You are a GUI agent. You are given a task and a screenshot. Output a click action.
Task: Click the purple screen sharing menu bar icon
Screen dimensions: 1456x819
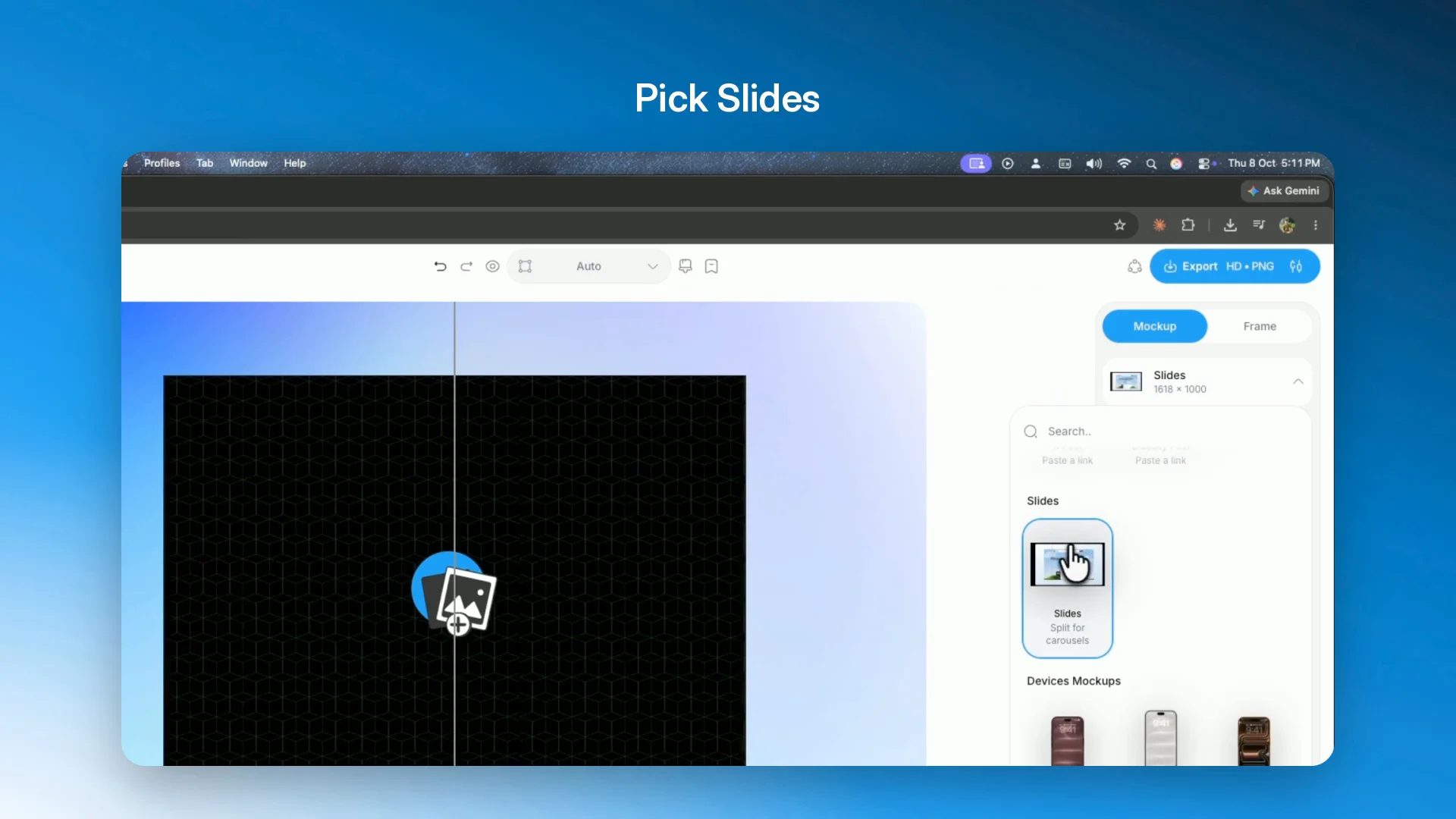point(976,163)
